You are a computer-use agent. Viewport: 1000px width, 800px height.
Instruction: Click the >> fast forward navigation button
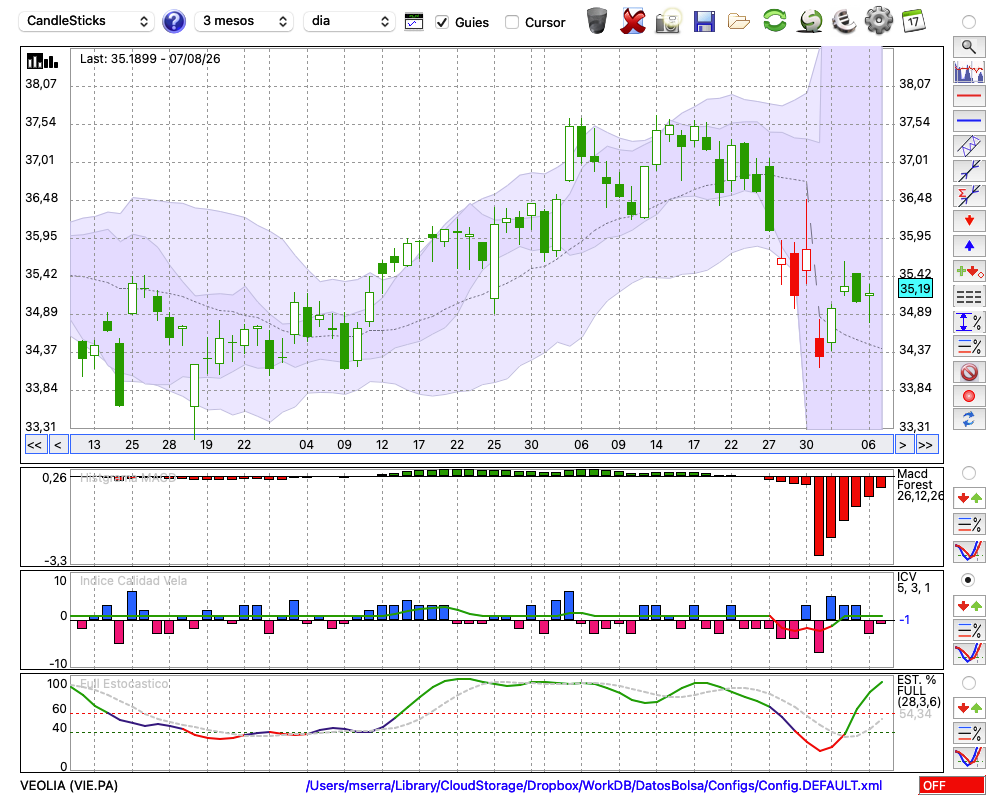pos(925,445)
